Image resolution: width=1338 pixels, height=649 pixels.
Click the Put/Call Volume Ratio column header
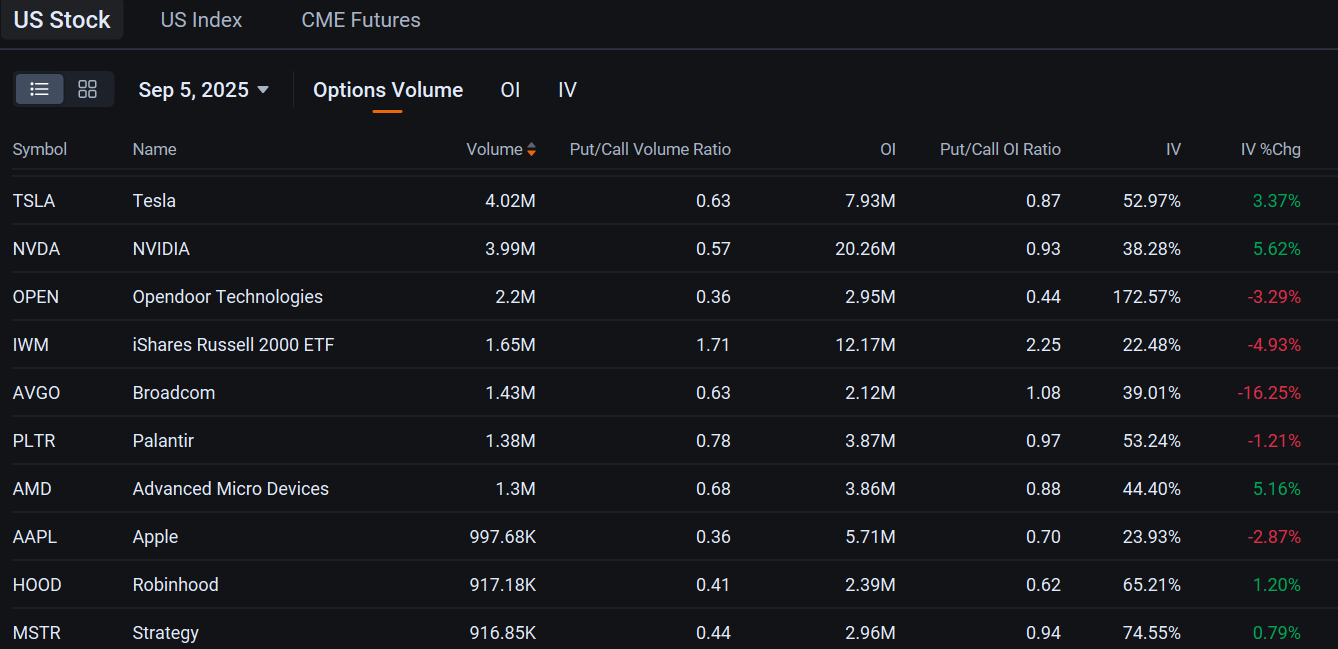click(x=650, y=148)
